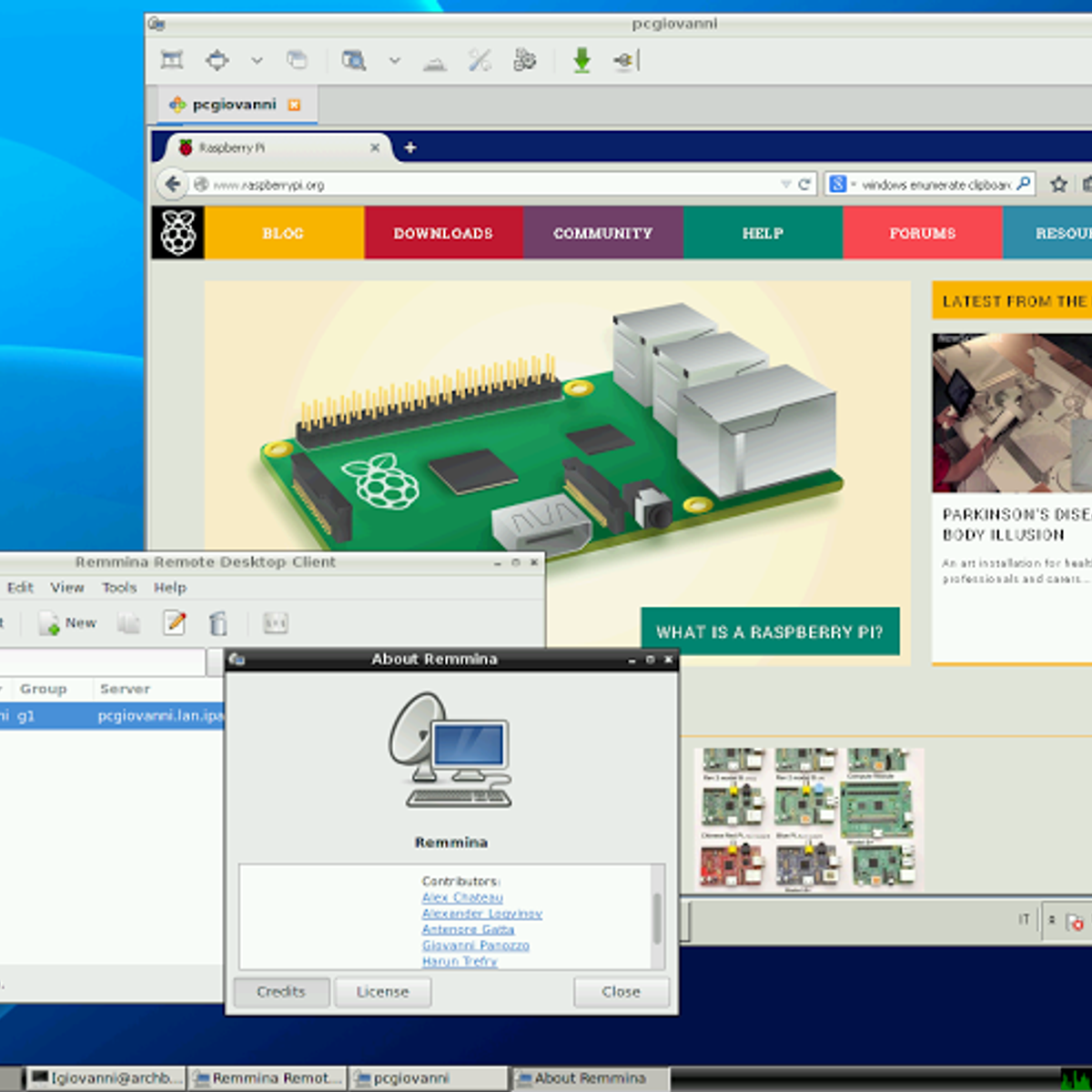Click New connection button in Remmina toolbar

(67, 623)
